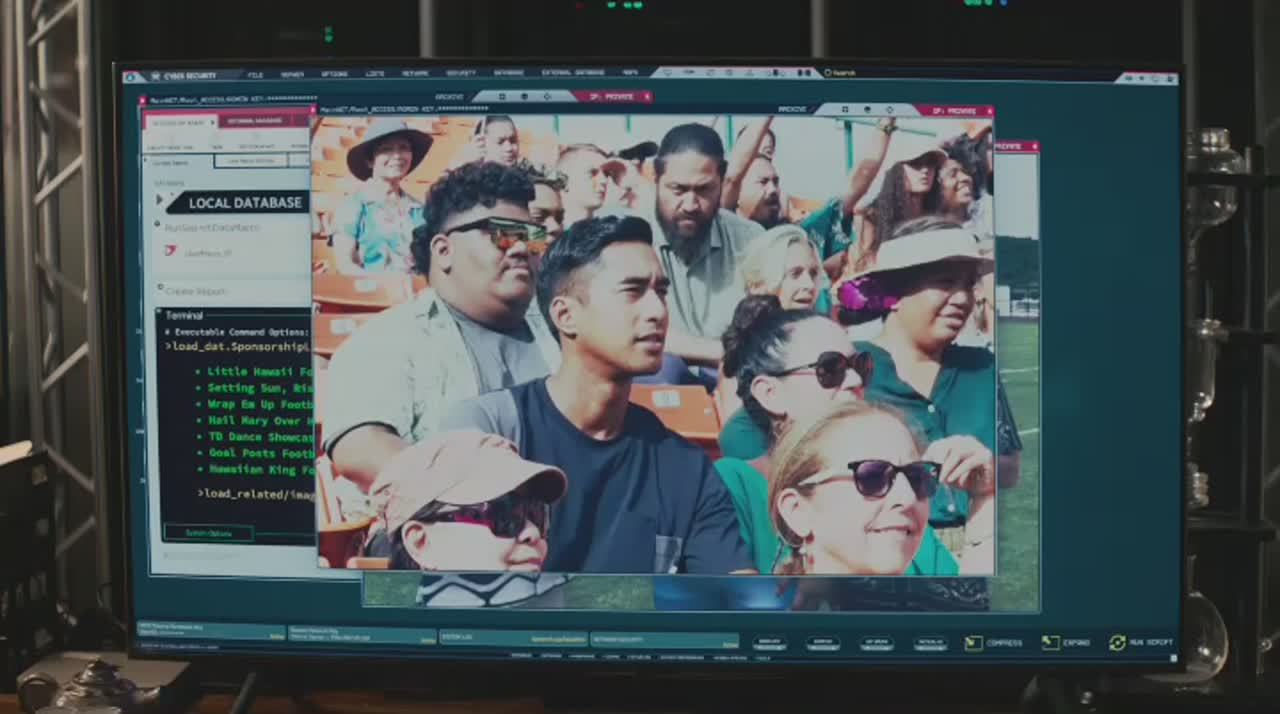Open the dropdown arrow on the first panel tab
This screenshot has height=714, width=1280.
click(212, 122)
